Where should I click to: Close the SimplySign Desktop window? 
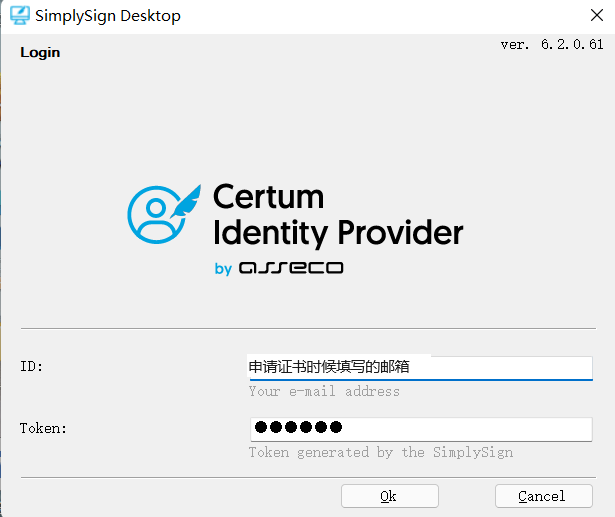(x=597, y=15)
